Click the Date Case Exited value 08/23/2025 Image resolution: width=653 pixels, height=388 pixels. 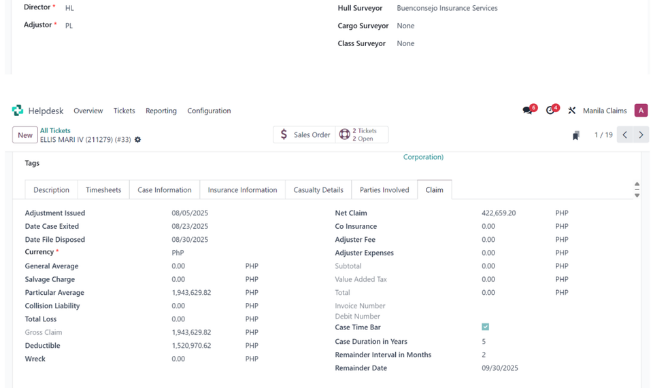coord(189,226)
